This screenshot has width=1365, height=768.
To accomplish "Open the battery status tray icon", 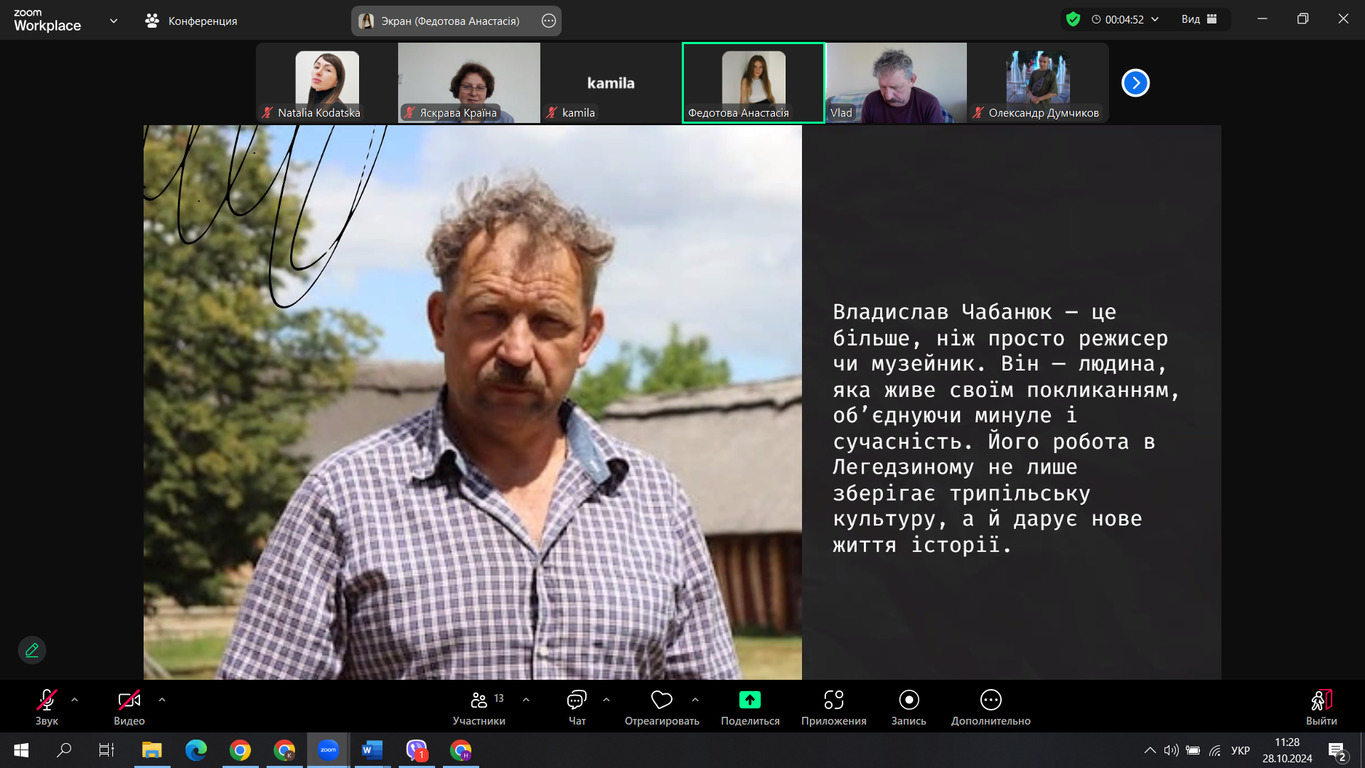I will click(x=1193, y=750).
